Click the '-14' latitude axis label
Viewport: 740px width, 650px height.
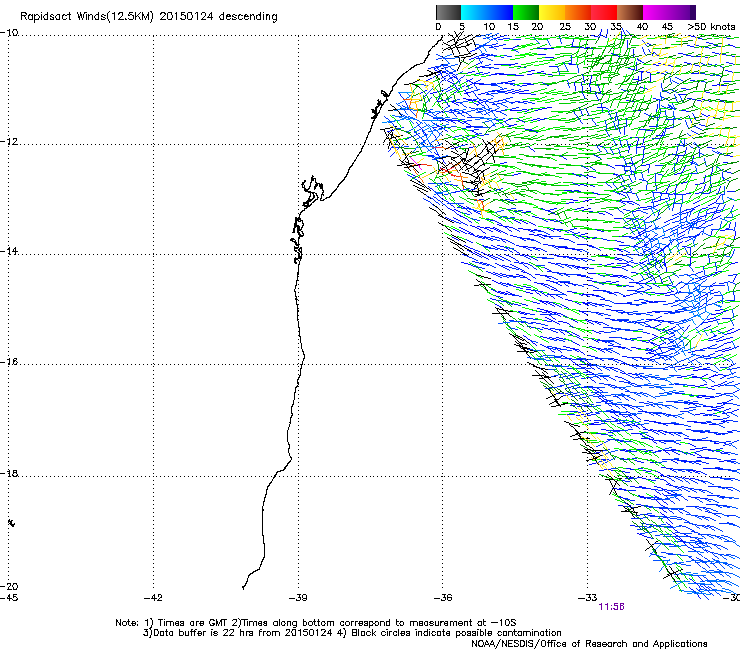(x=9, y=251)
